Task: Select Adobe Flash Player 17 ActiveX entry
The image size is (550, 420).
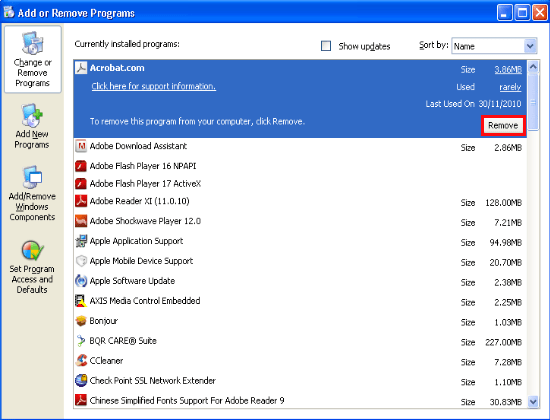Action: [145, 184]
